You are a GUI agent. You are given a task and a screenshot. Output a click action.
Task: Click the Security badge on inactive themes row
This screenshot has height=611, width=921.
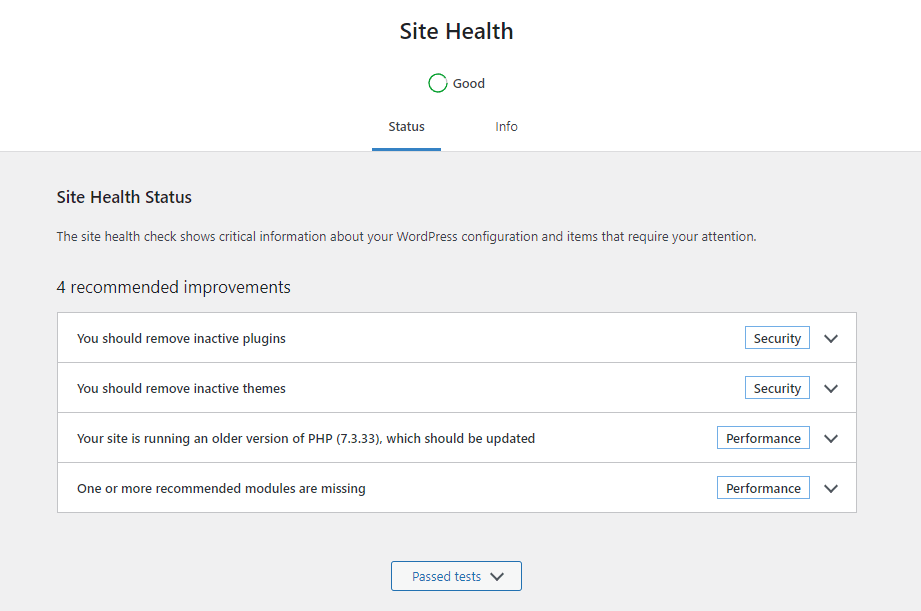777,389
